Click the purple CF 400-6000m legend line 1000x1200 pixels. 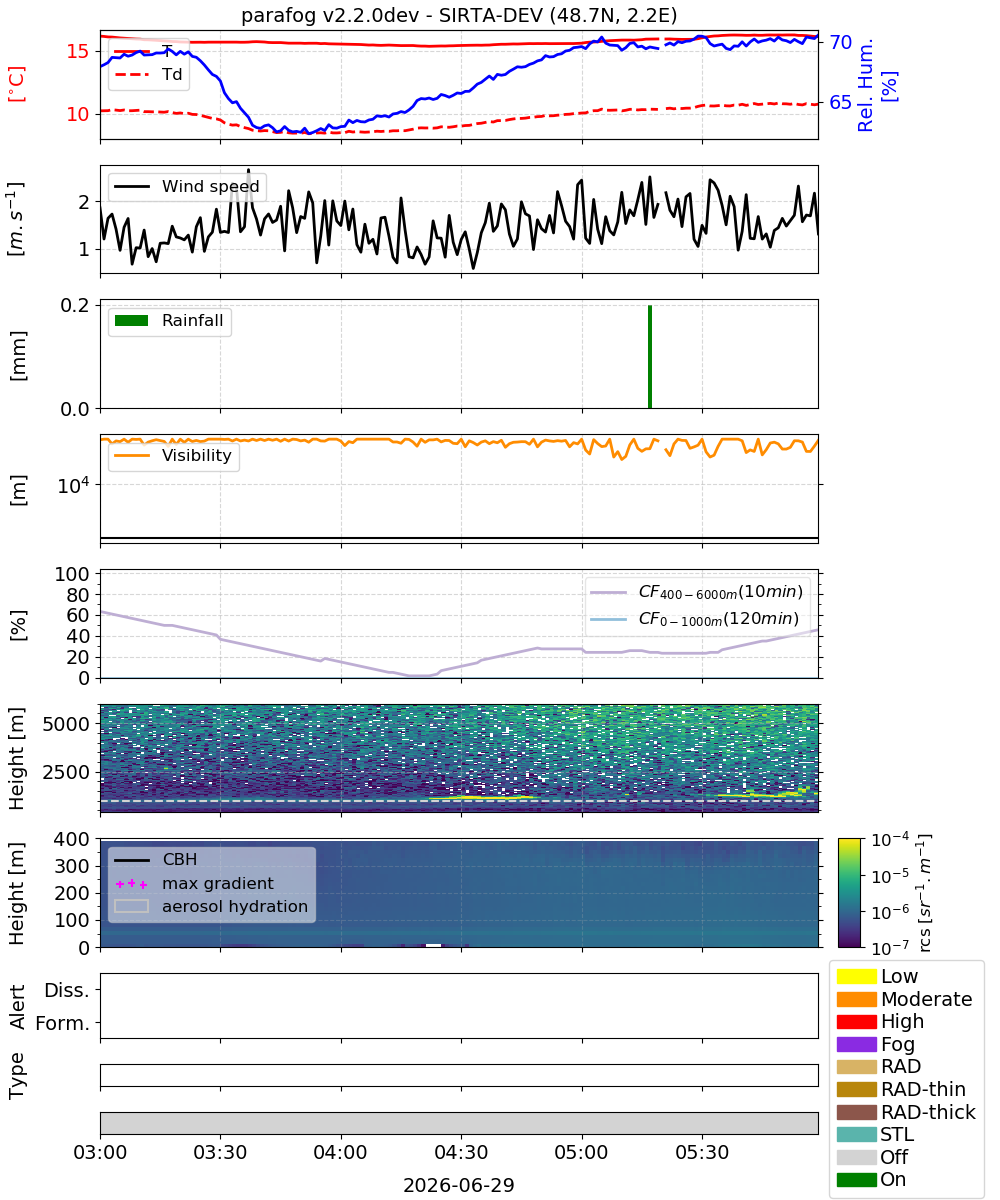pyautogui.click(x=607, y=592)
